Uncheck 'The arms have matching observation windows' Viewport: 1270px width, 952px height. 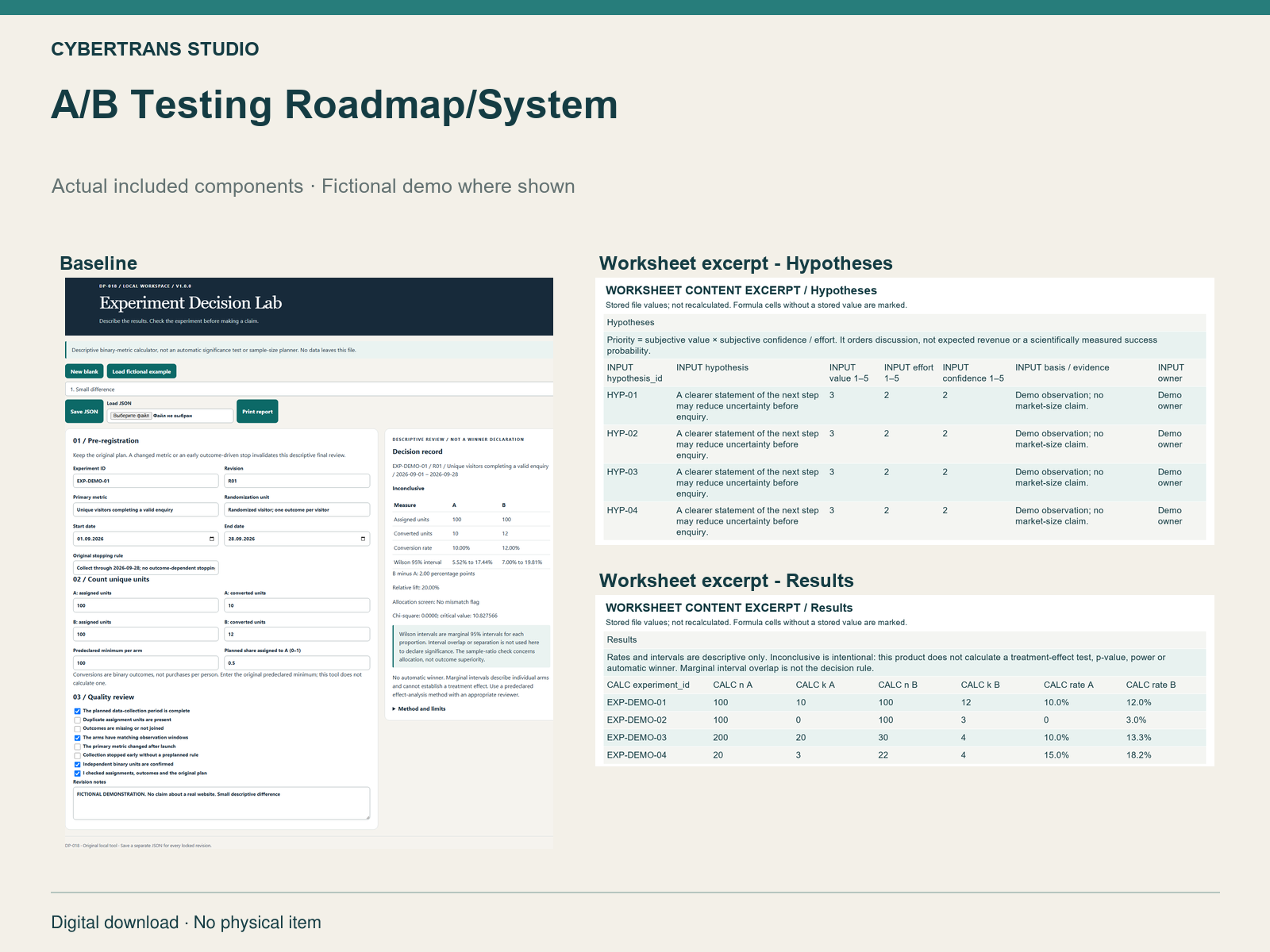point(78,738)
